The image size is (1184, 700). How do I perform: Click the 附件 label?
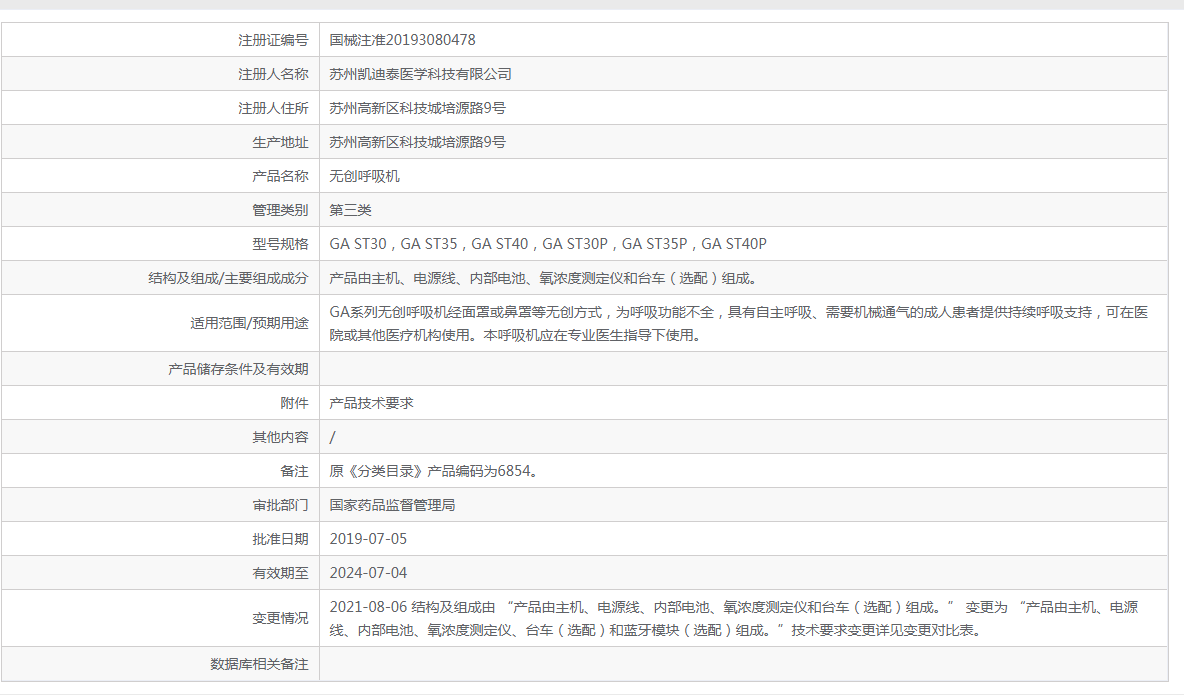tap(294, 402)
